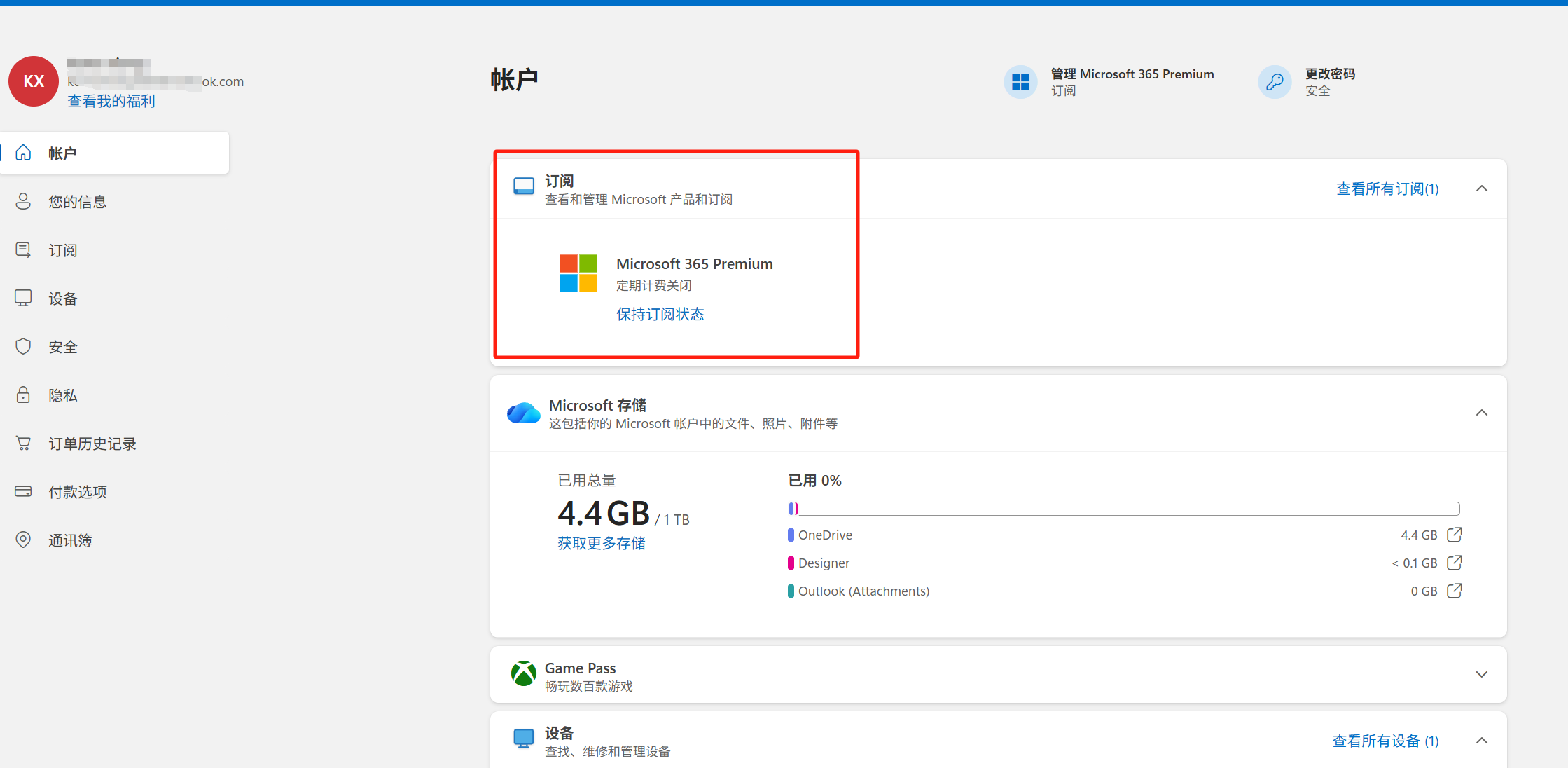Viewport: 1568px width, 768px height.
Task: Click the Game Pass card title
Action: (x=581, y=668)
